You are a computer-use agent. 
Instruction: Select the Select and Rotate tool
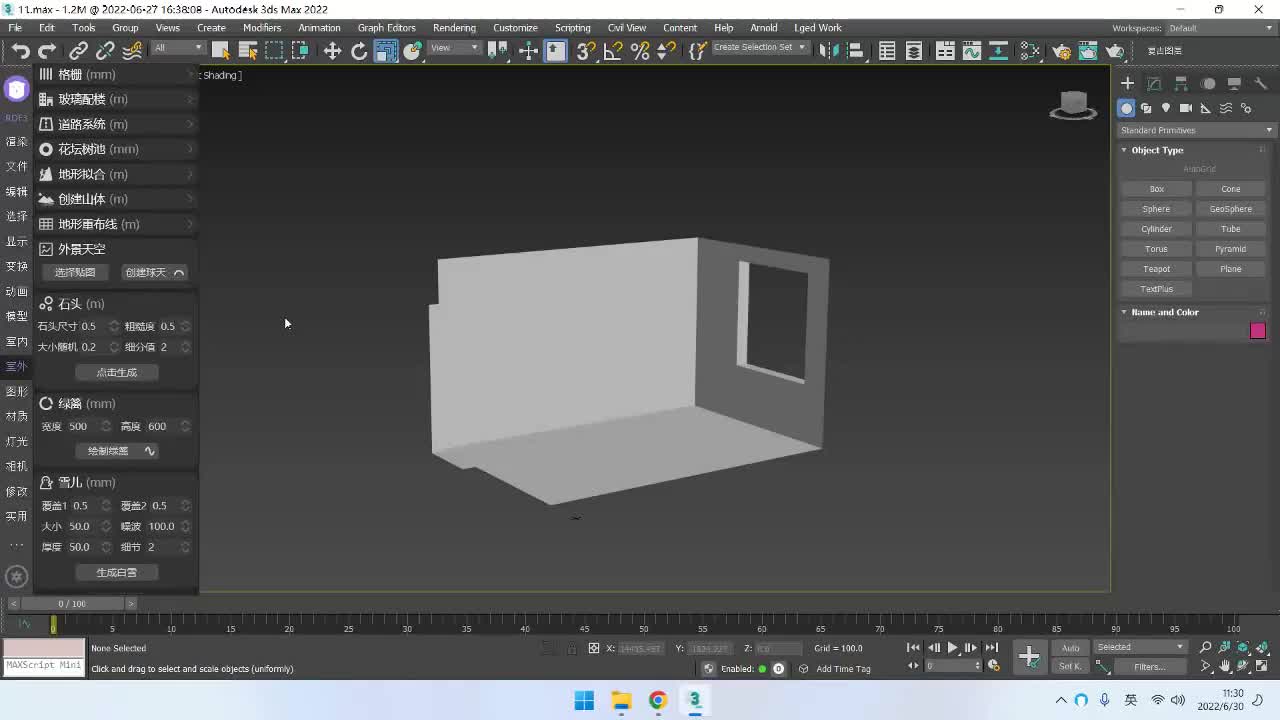coord(359,51)
